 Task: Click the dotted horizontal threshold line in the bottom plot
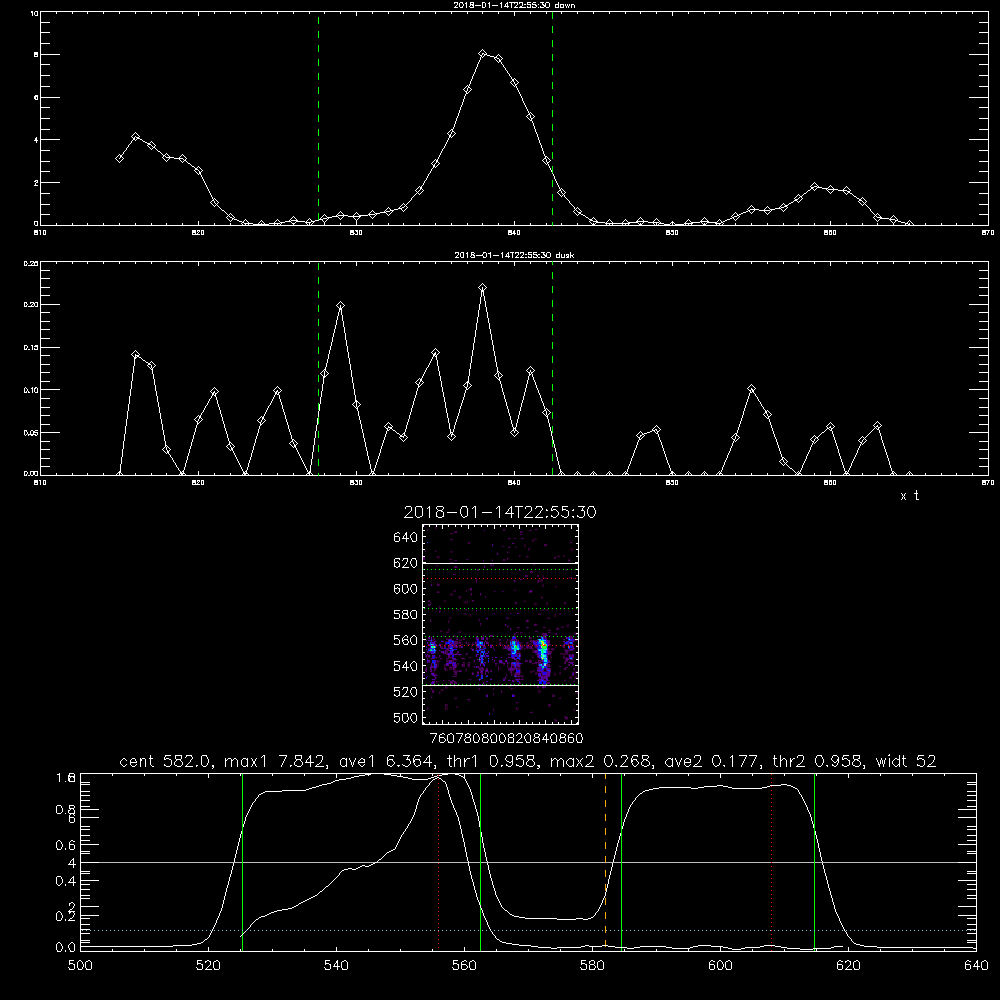[x=528, y=930]
